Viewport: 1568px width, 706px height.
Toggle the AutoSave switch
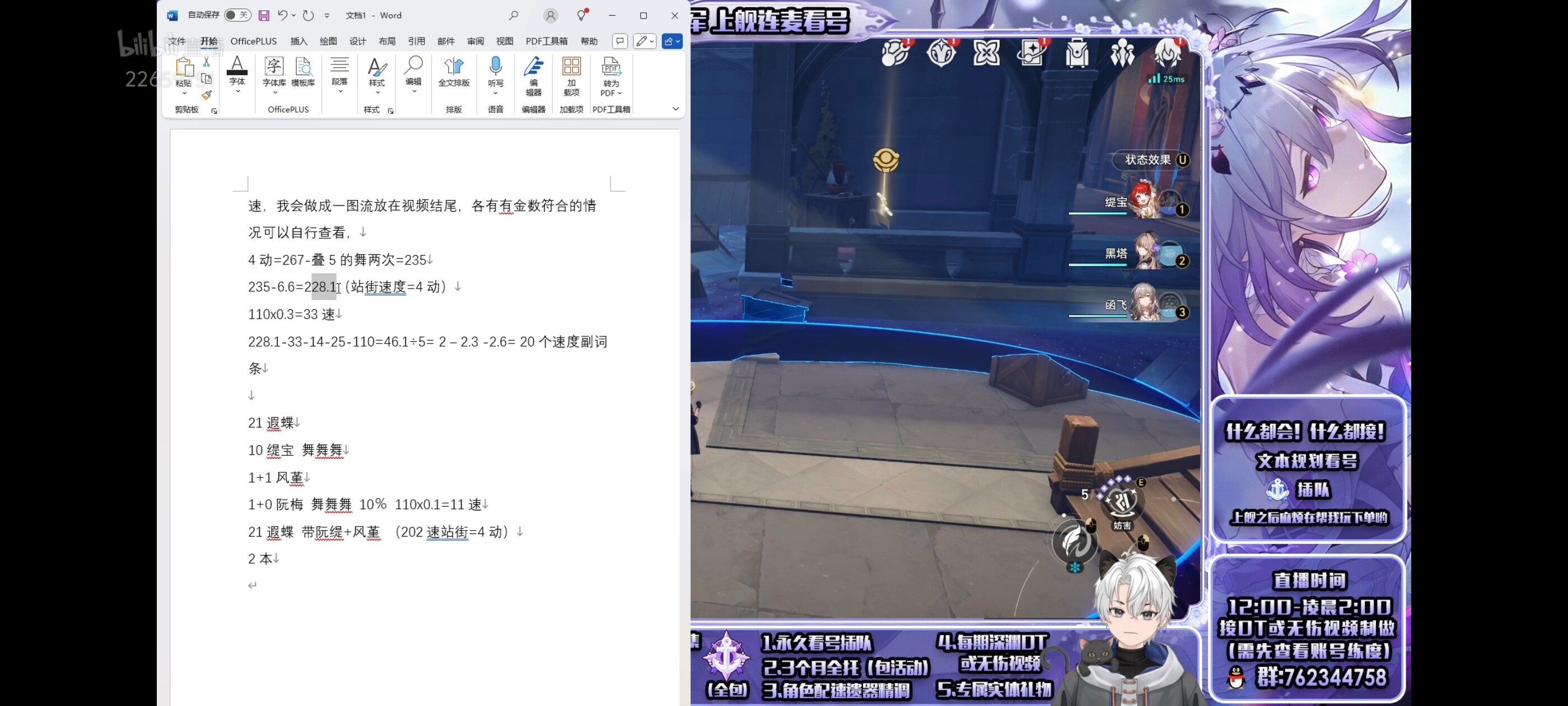coord(237,15)
